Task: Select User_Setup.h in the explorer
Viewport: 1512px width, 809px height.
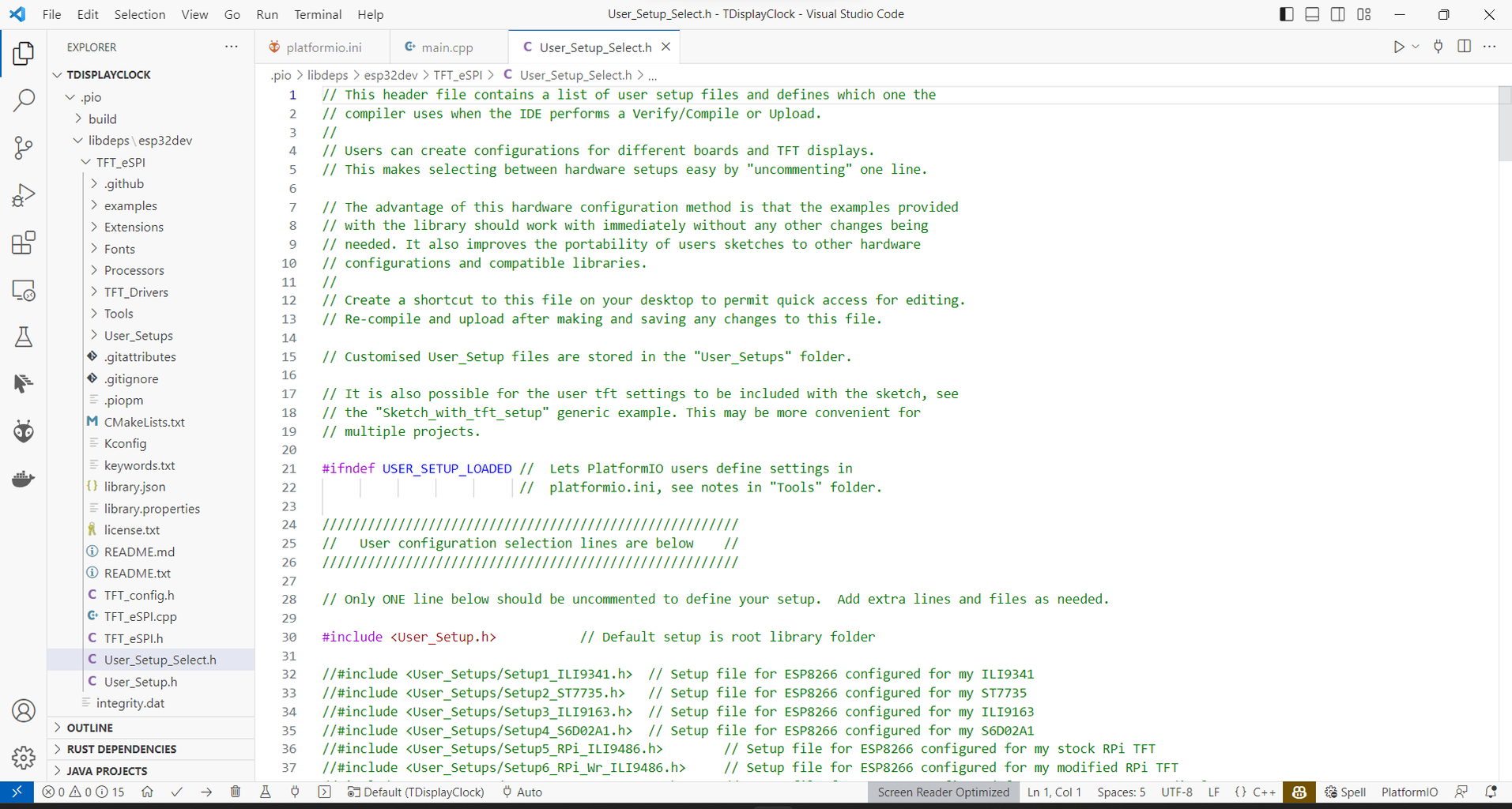Action: [x=141, y=681]
